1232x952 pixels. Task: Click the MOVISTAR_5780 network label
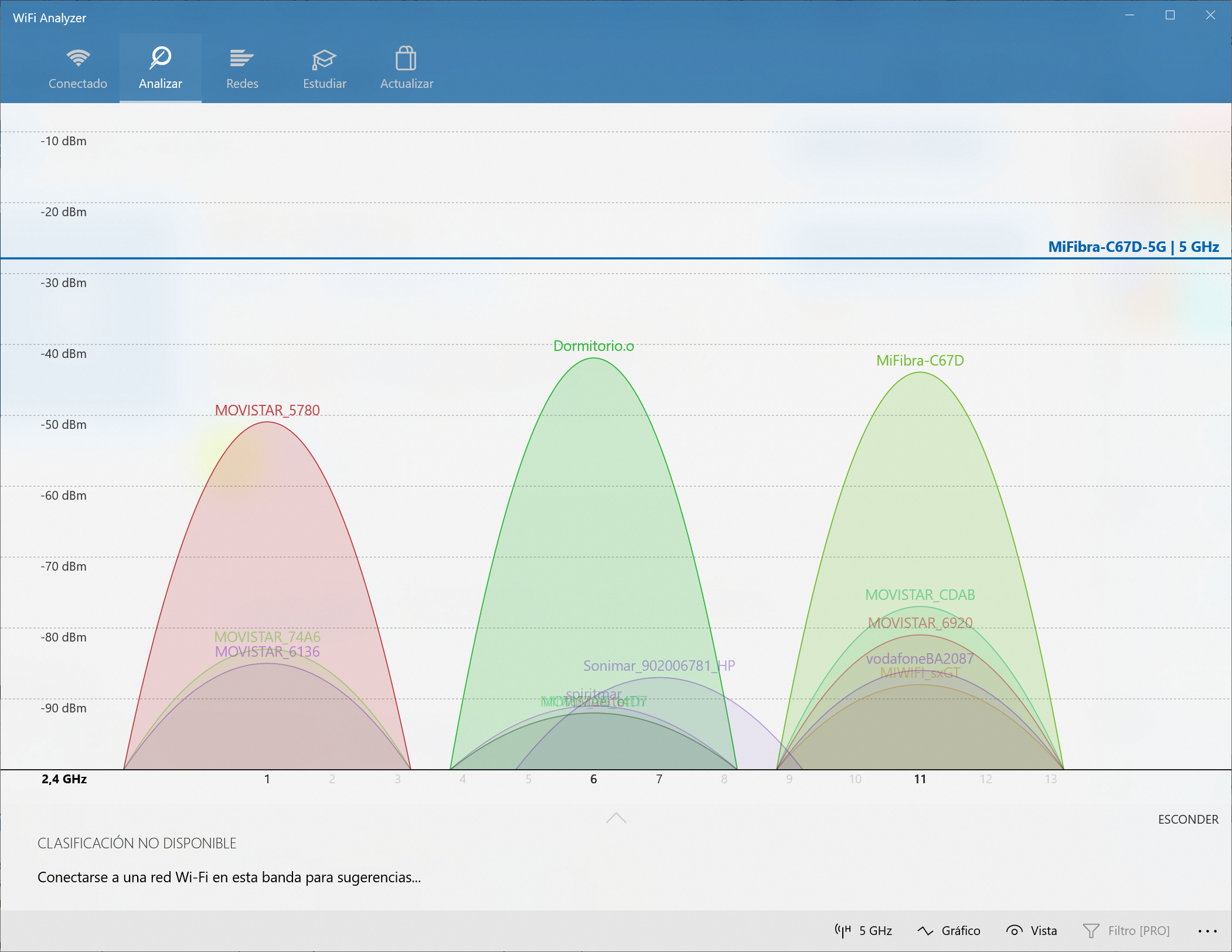267,410
